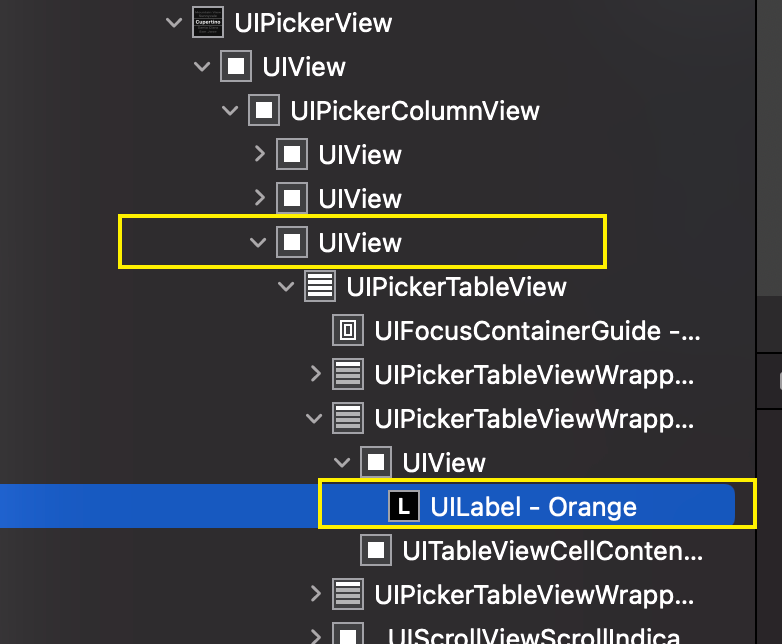Screen dimensions: 782x644
Task: Expand the first collapsed UIPickerTableViewWrapper row
Action: coord(316,374)
